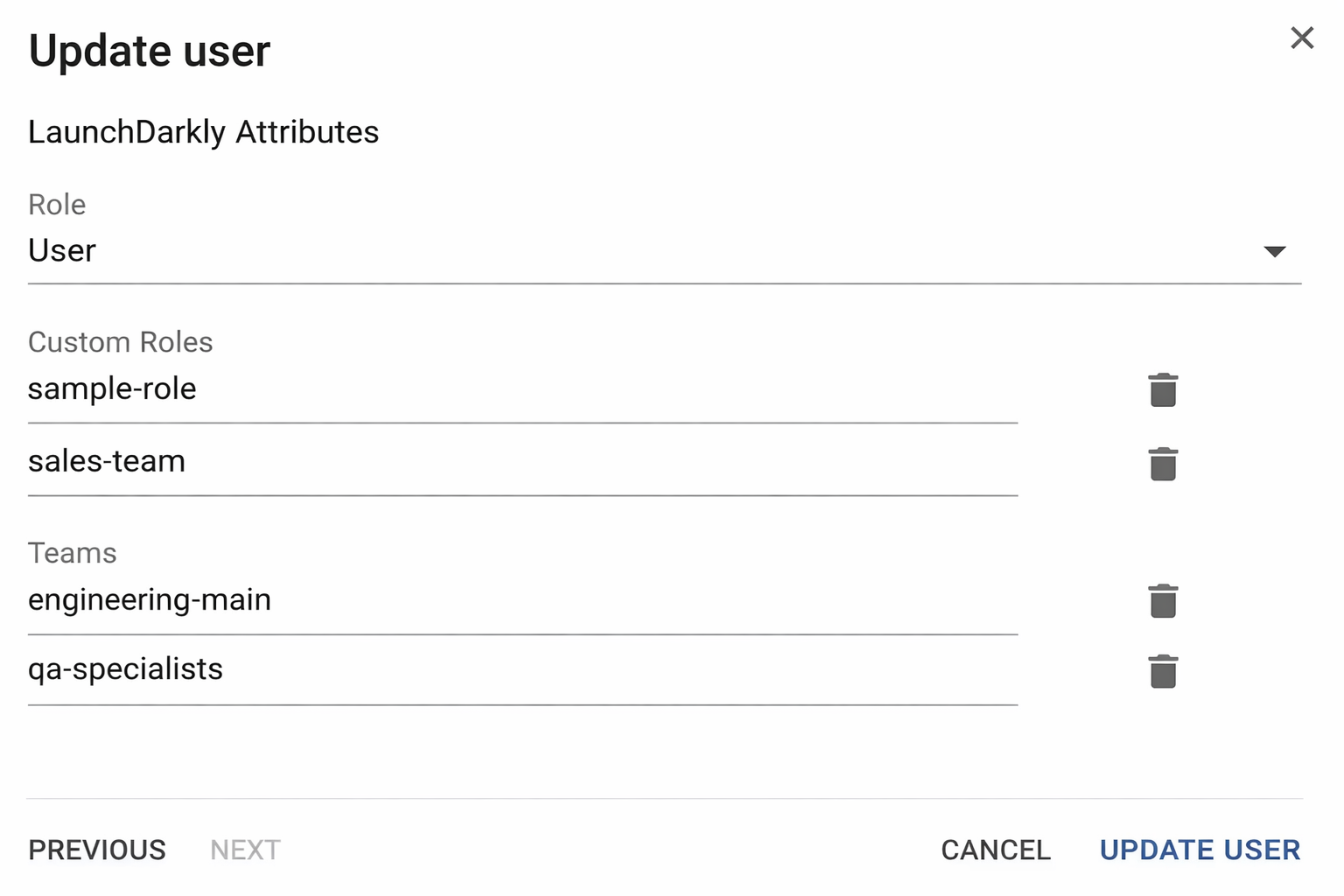
Task: Click the LaunchDarkly Attributes heading
Action: (x=204, y=132)
